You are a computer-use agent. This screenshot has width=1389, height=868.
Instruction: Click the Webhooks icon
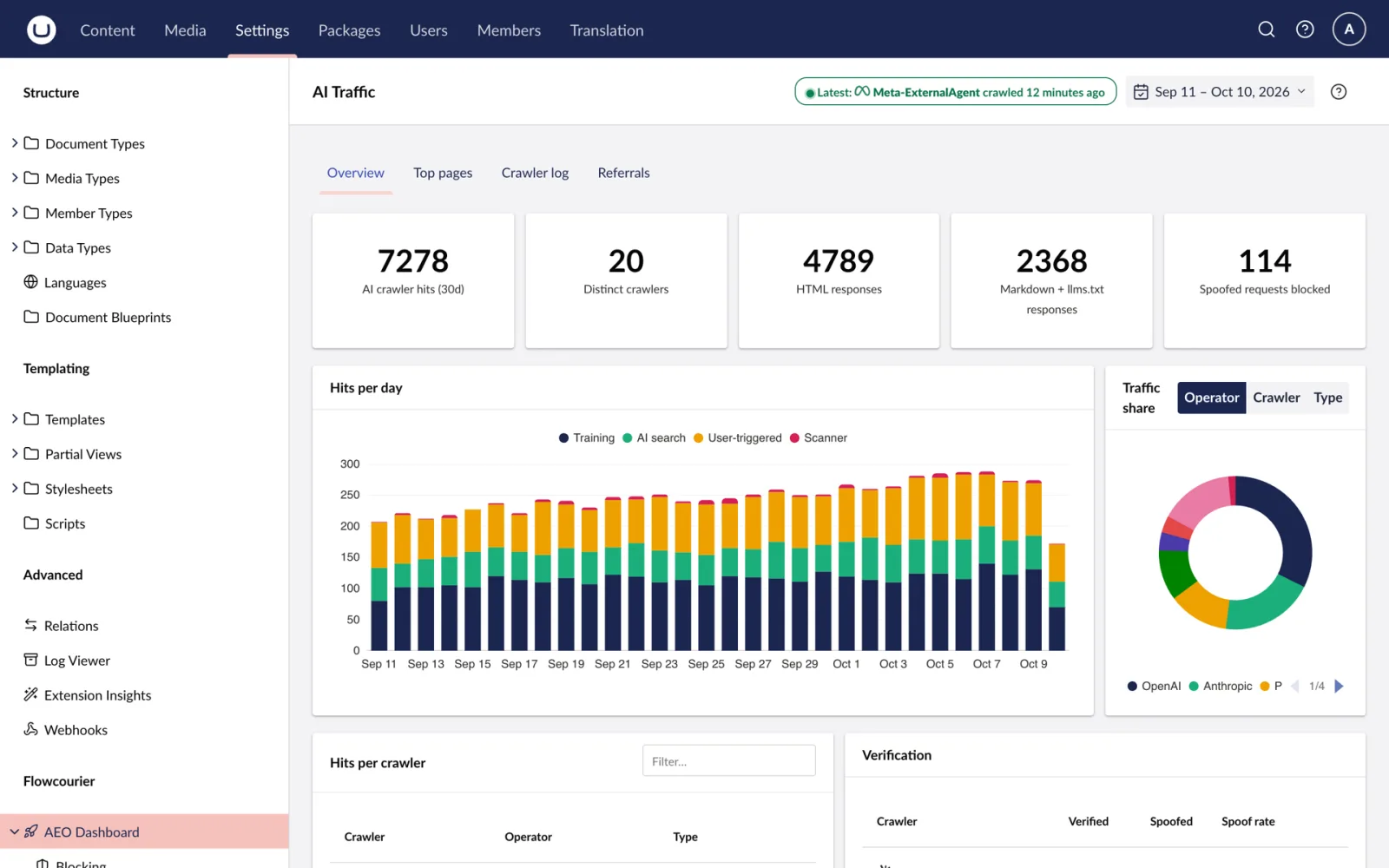30,729
